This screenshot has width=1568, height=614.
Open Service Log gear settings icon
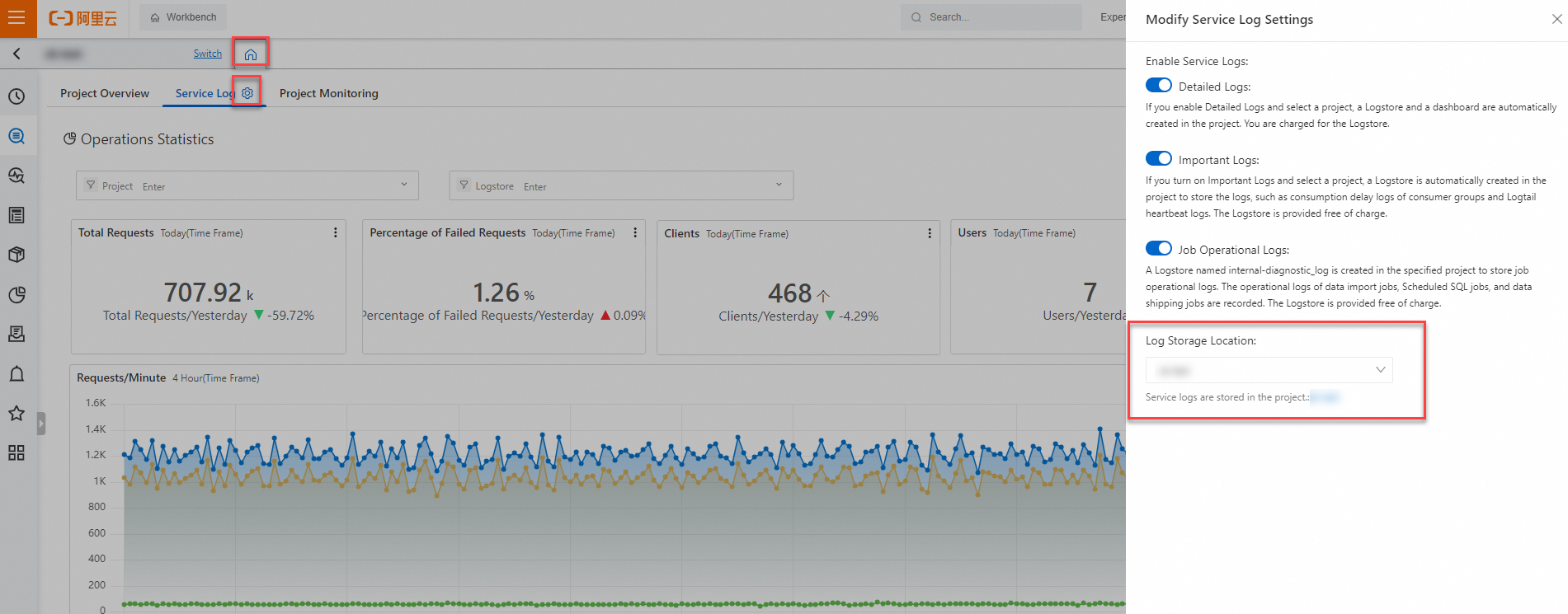tap(247, 93)
